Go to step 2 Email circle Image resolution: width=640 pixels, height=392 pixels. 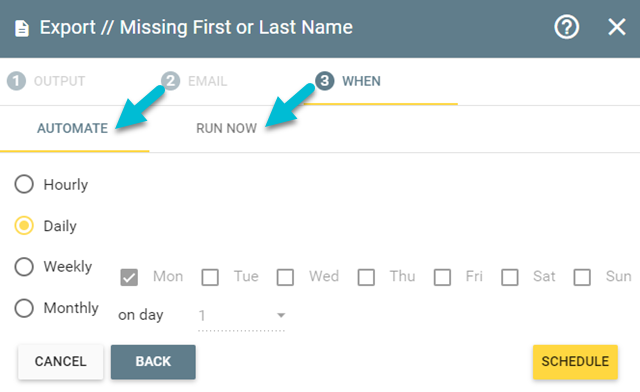[x=171, y=81]
